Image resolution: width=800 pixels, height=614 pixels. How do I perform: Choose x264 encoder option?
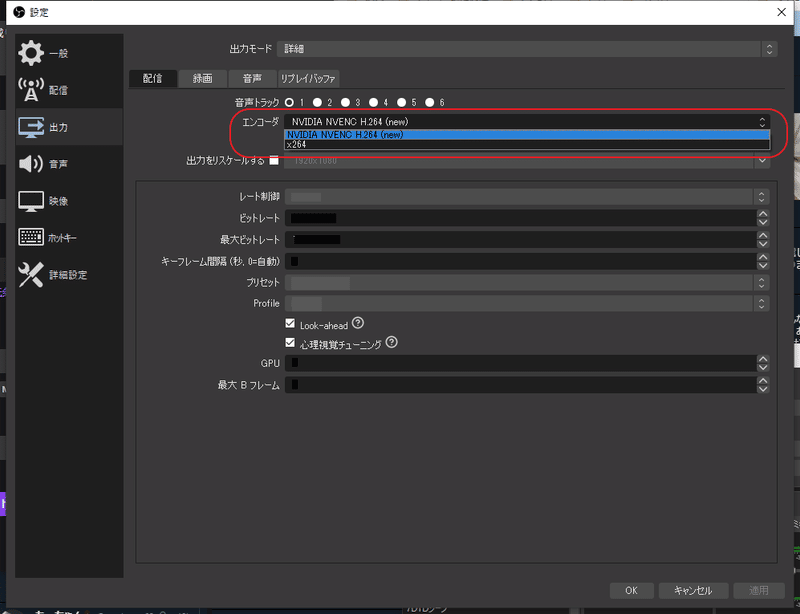pos(527,144)
